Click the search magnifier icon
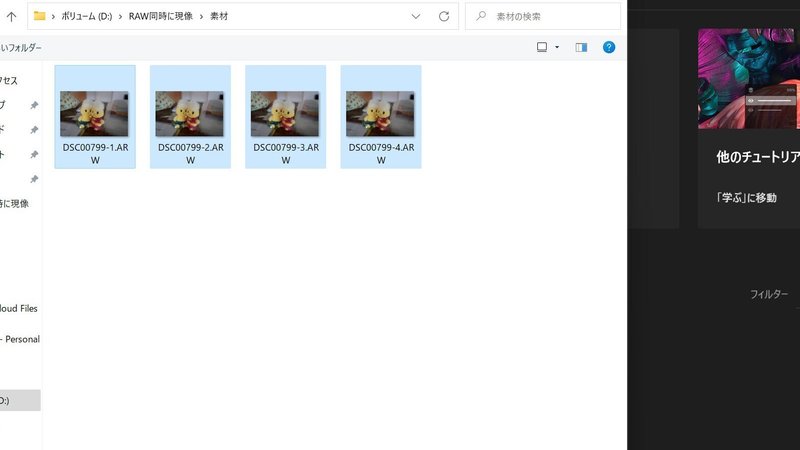This screenshot has width=800, height=450. click(x=481, y=16)
